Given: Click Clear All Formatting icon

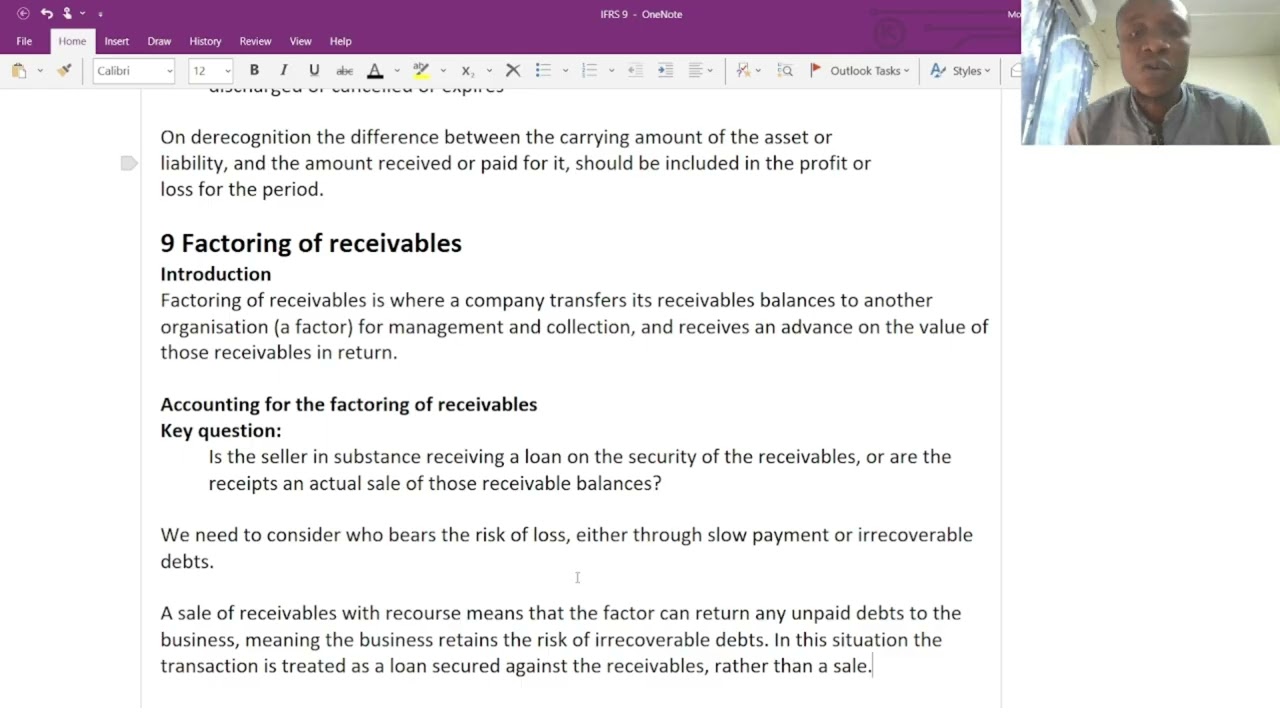Looking at the screenshot, I should 513,71.
